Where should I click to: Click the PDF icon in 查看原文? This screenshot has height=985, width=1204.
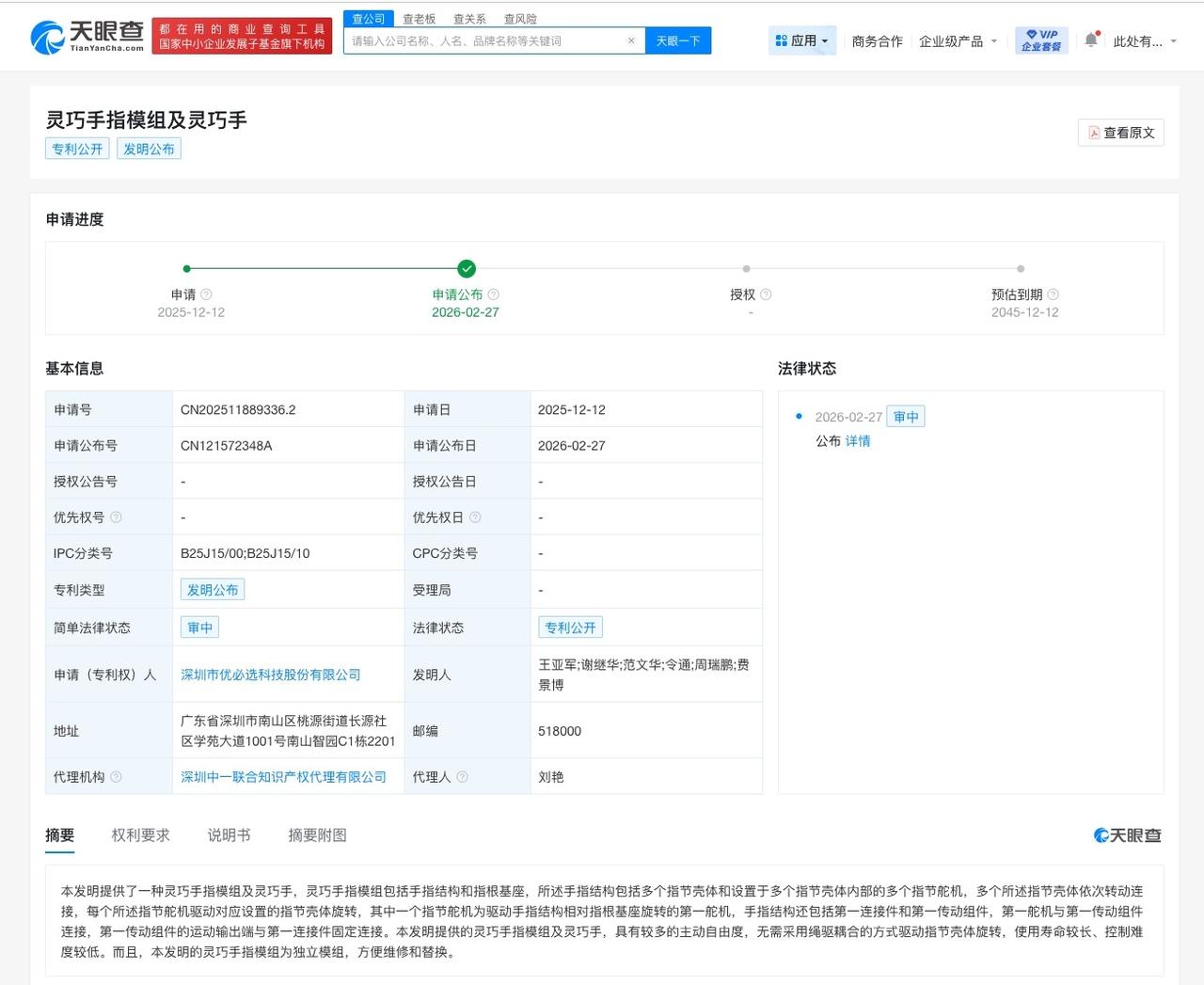1094,132
